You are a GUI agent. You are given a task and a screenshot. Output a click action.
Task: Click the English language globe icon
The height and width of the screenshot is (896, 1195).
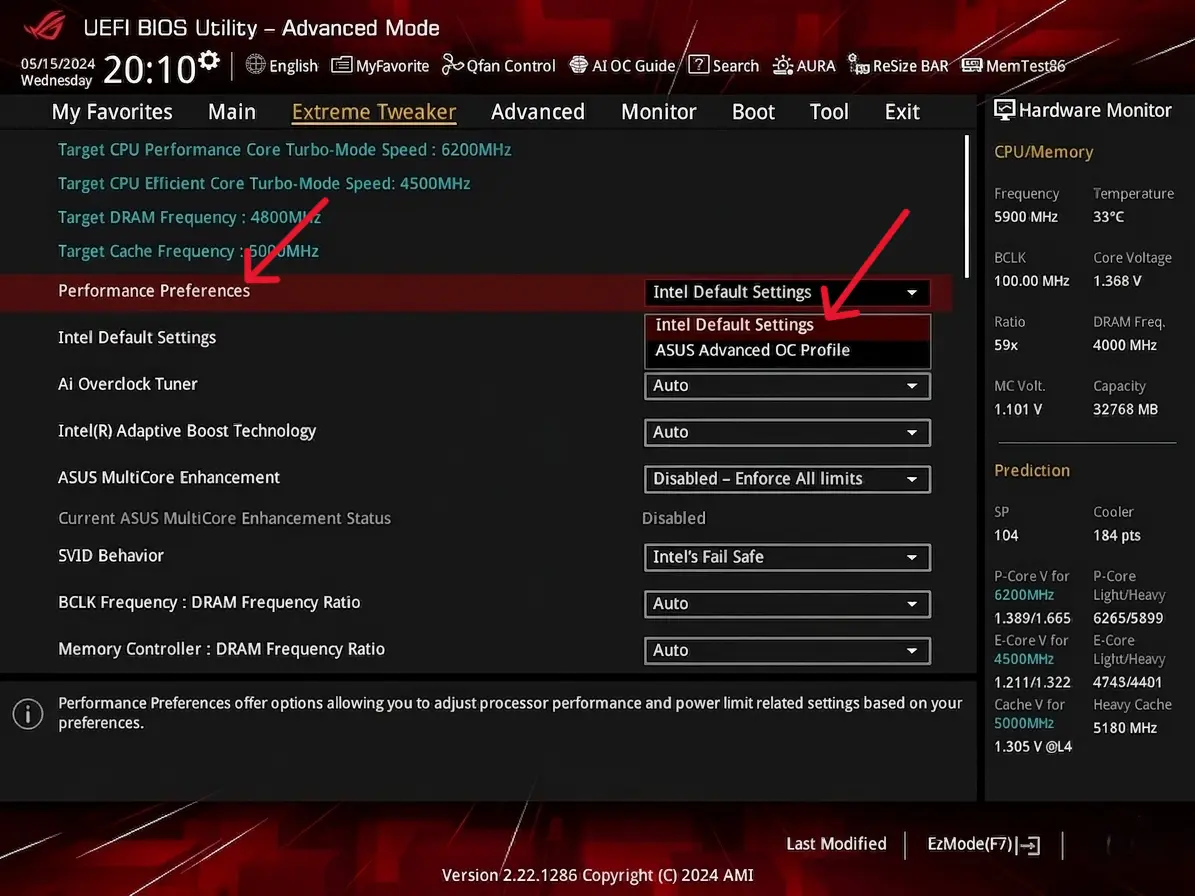point(255,65)
